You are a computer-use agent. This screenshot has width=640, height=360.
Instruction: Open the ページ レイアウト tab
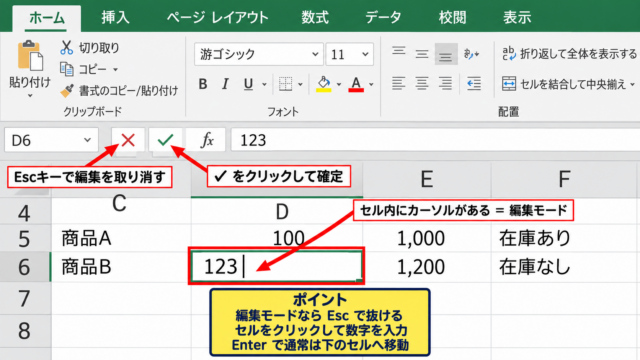pos(218,18)
